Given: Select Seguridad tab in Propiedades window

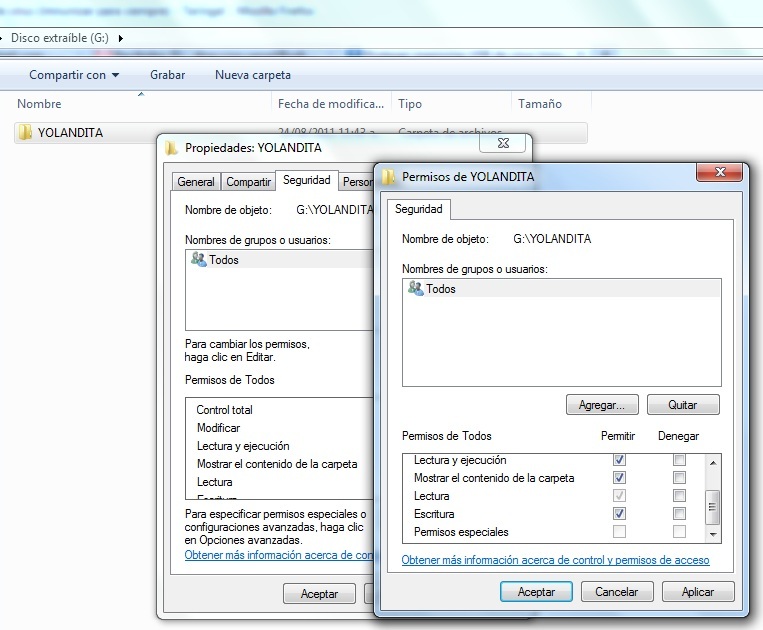Looking at the screenshot, I should pyautogui.click(x=307, y=180).
